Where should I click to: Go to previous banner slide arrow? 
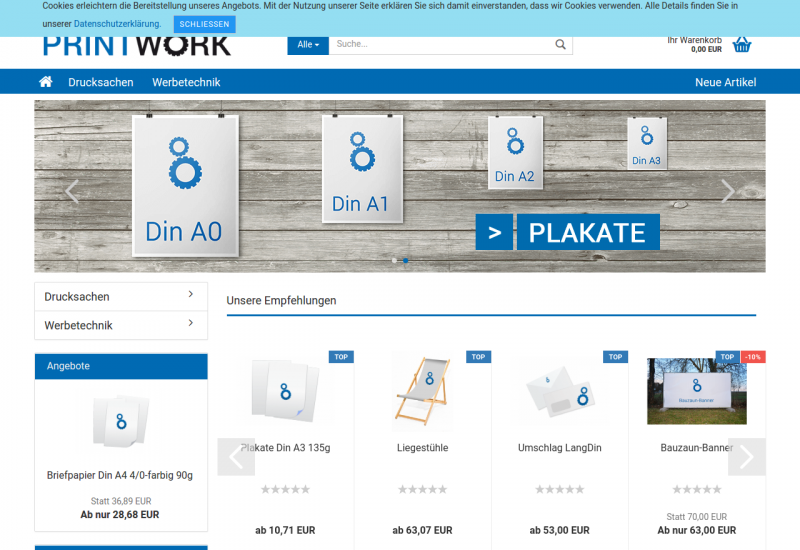click(x=72, y=191)
